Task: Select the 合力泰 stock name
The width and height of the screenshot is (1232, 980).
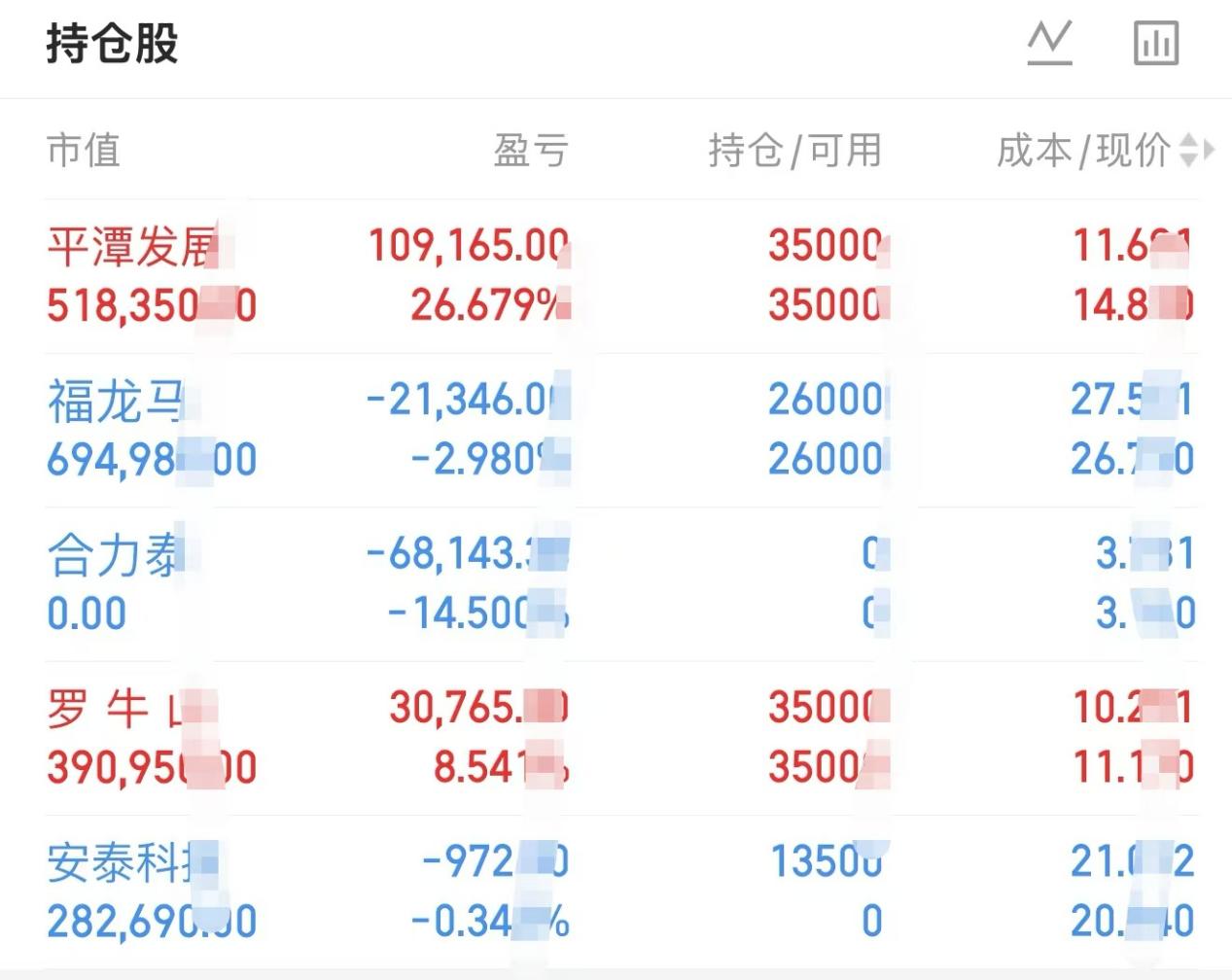Action: pos(115,555)
